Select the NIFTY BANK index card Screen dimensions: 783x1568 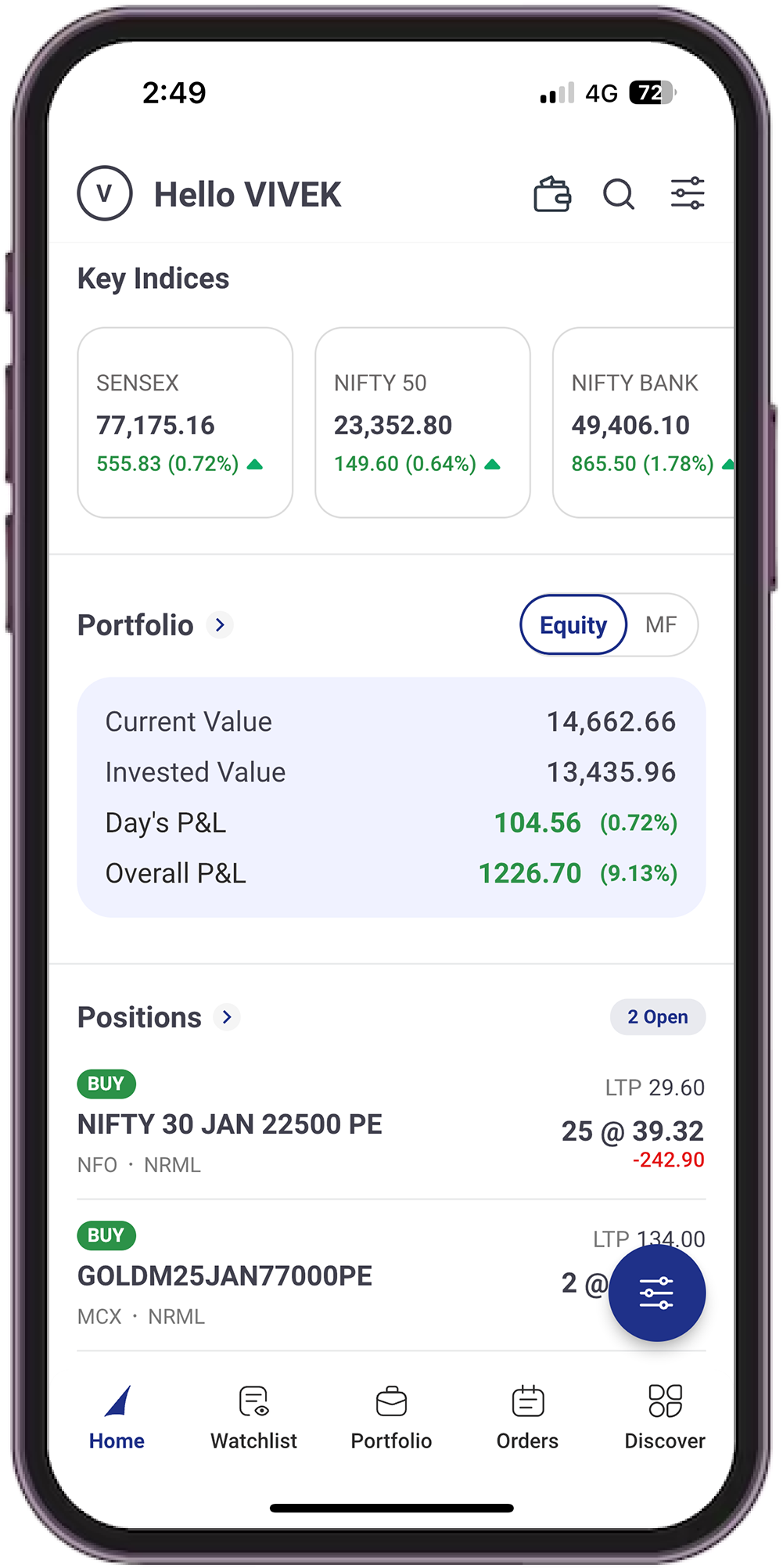pyautogui.click(x=643, y=423)
